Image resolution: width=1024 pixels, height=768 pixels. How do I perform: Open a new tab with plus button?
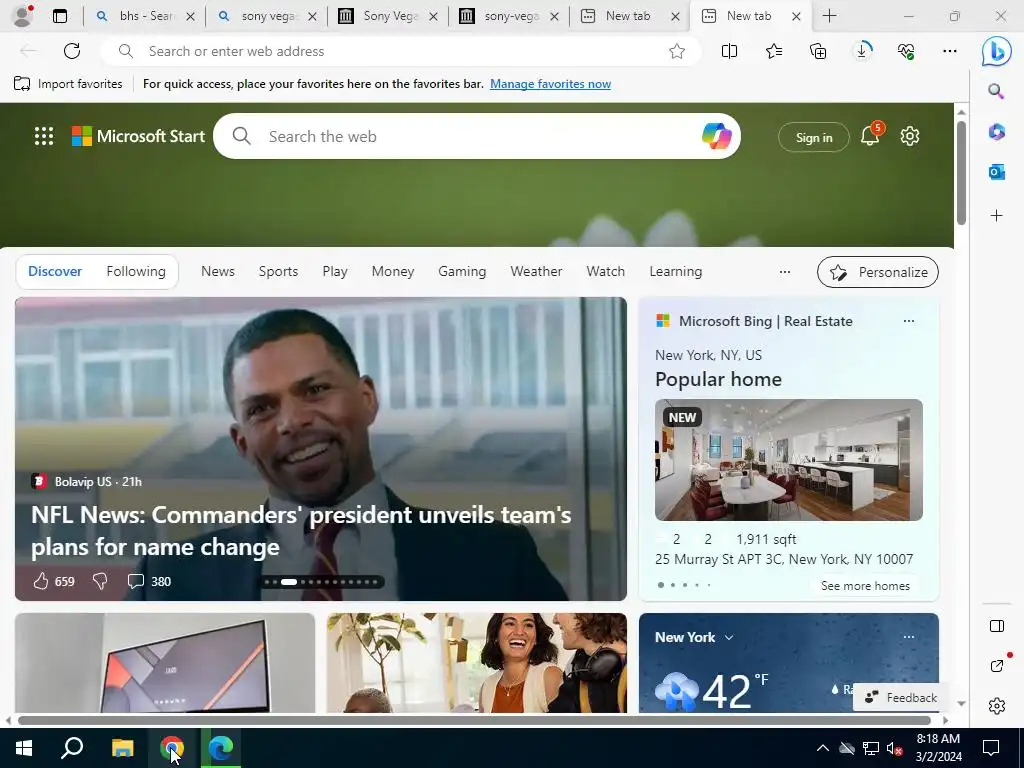[829, 16]
